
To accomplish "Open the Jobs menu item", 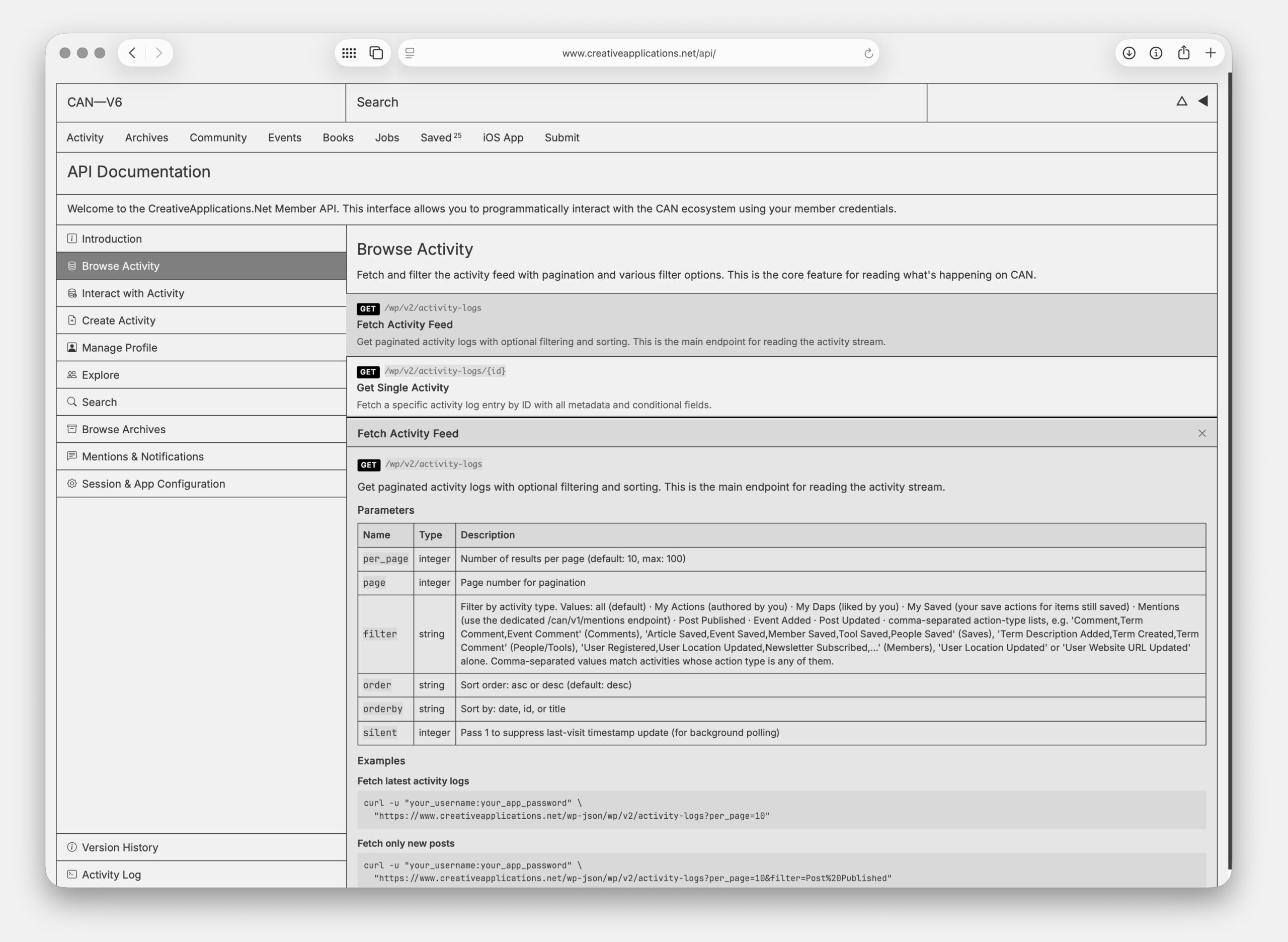I will coord(387,137).
